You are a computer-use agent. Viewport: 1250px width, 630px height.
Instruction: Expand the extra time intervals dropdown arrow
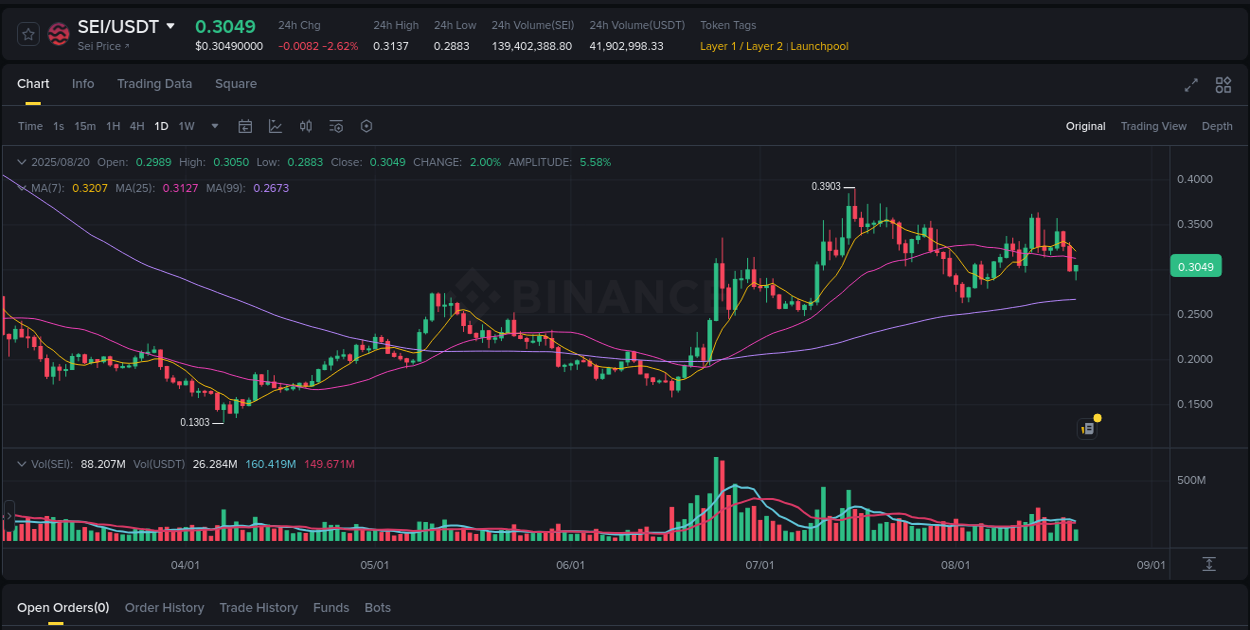[214, 126]
